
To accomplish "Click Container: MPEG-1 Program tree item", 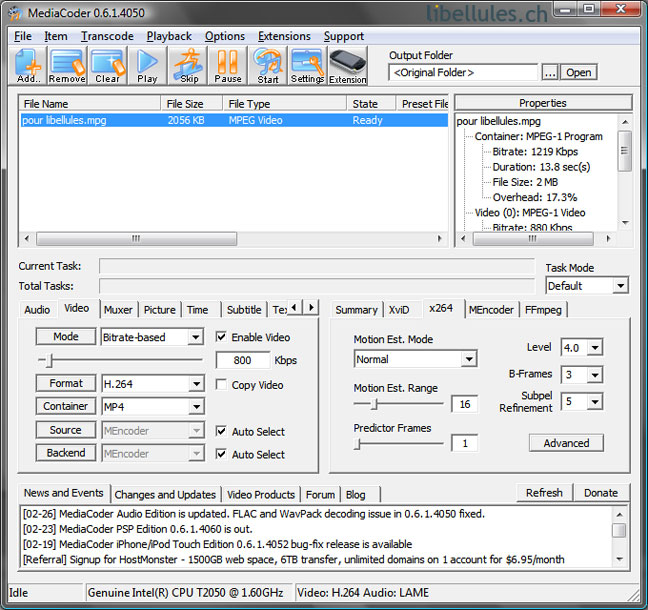I will pyautogui.click(x=538, y=136).
